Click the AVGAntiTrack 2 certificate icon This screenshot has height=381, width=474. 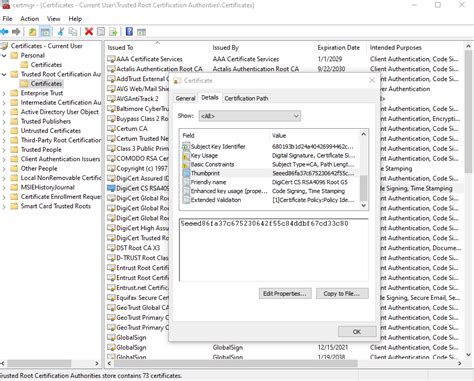point(111,99)
